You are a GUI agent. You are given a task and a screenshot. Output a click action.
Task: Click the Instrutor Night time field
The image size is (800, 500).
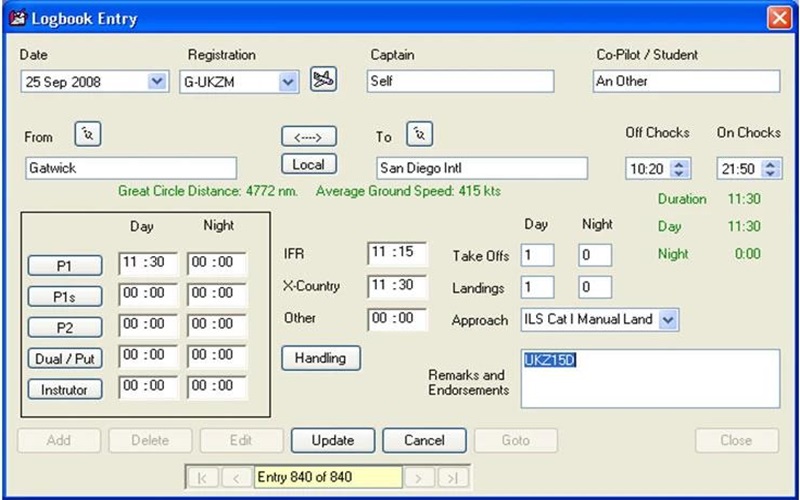217,387
